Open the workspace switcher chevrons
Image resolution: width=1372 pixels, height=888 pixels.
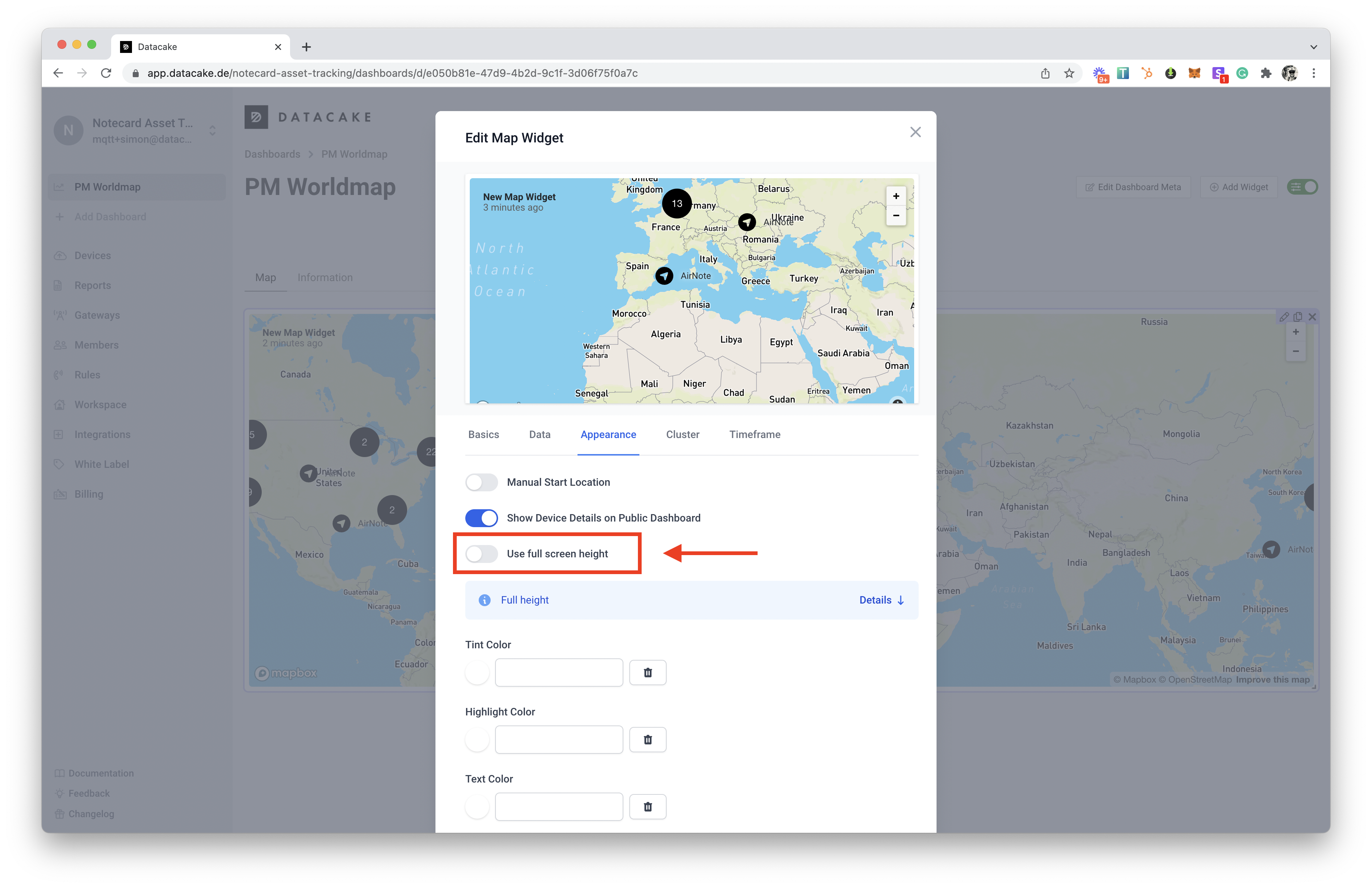click(213, 131)
